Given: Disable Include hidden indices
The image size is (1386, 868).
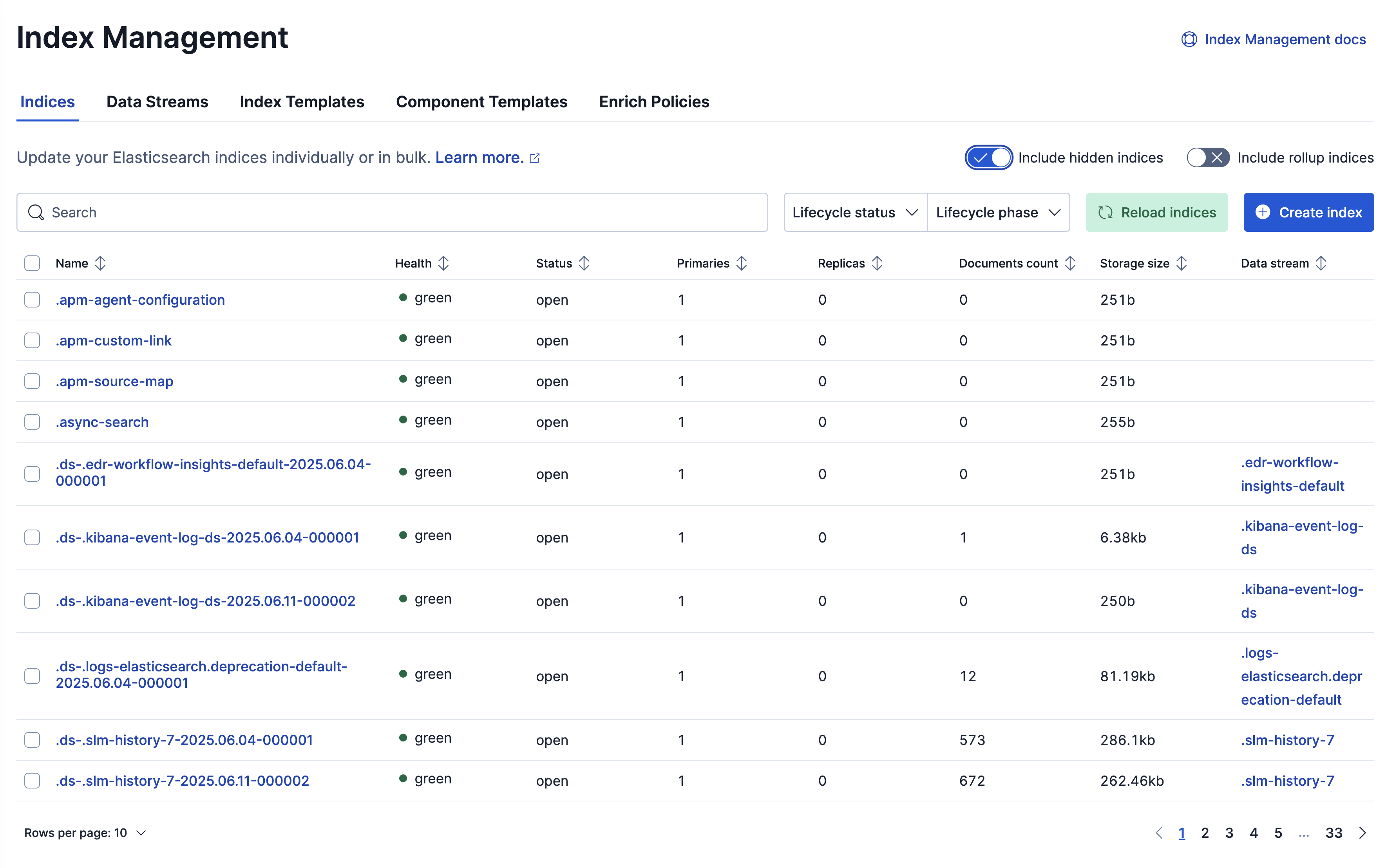Looking at the screenshot, I should [x=988, y=157].
